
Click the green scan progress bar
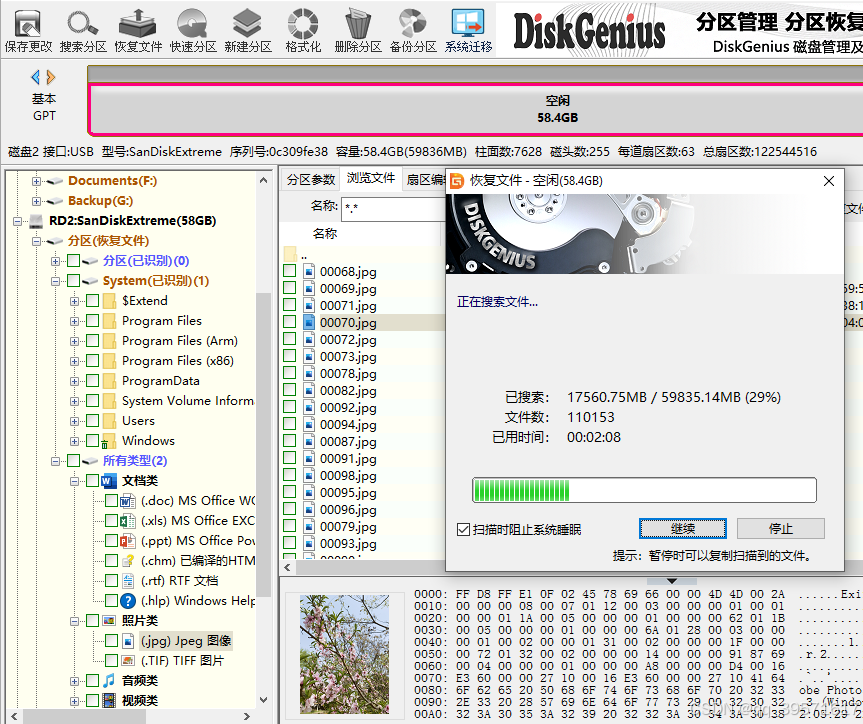point(644,490)
